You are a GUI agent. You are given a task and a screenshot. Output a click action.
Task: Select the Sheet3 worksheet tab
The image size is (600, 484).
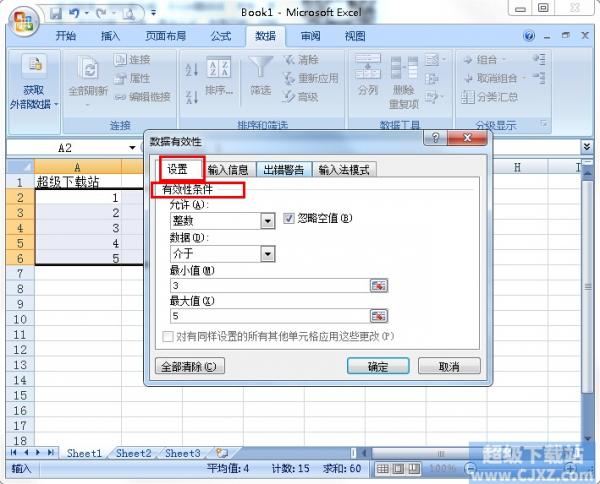(x=183, y=453)
